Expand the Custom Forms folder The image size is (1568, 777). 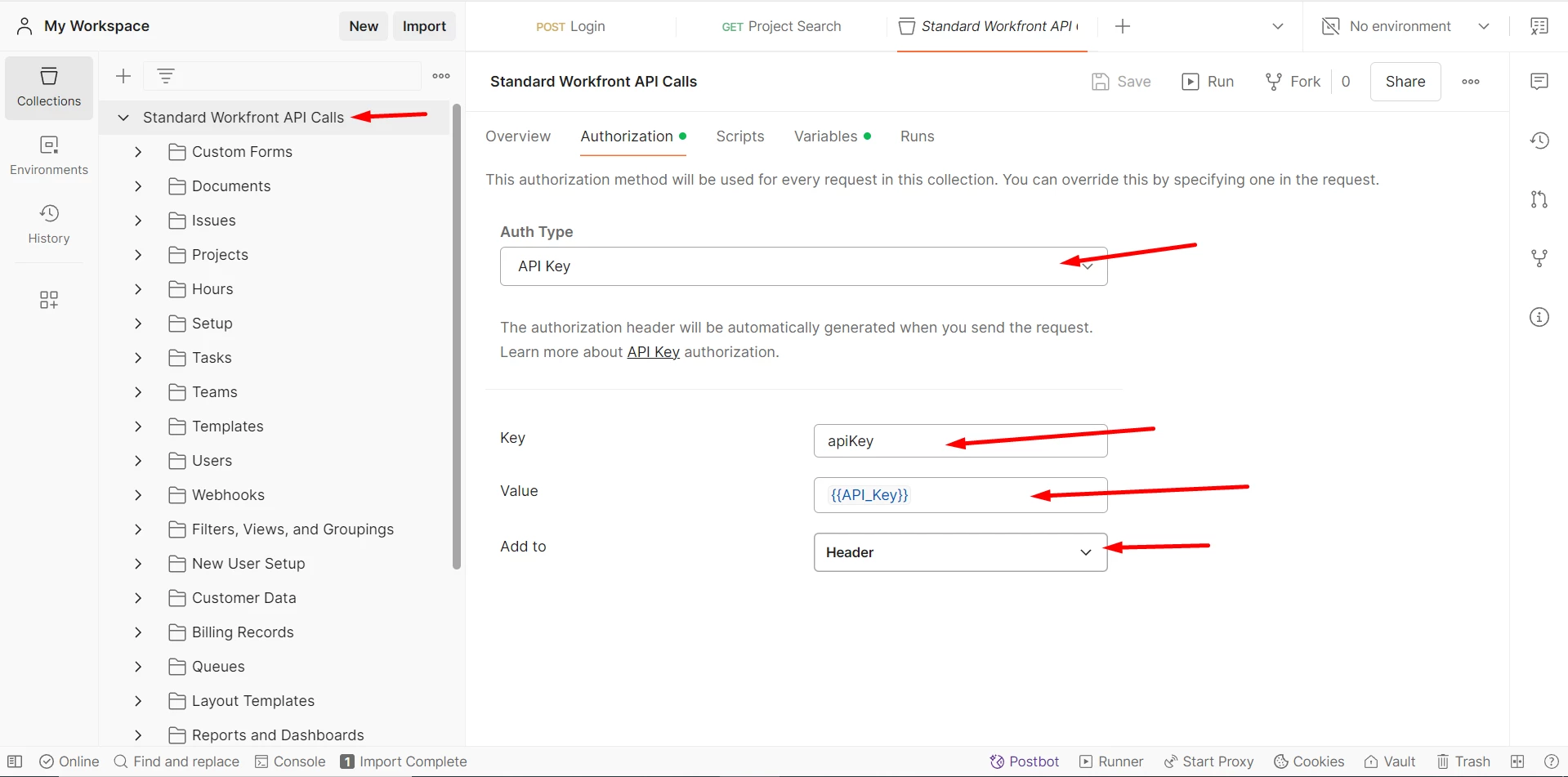point(138,152)
